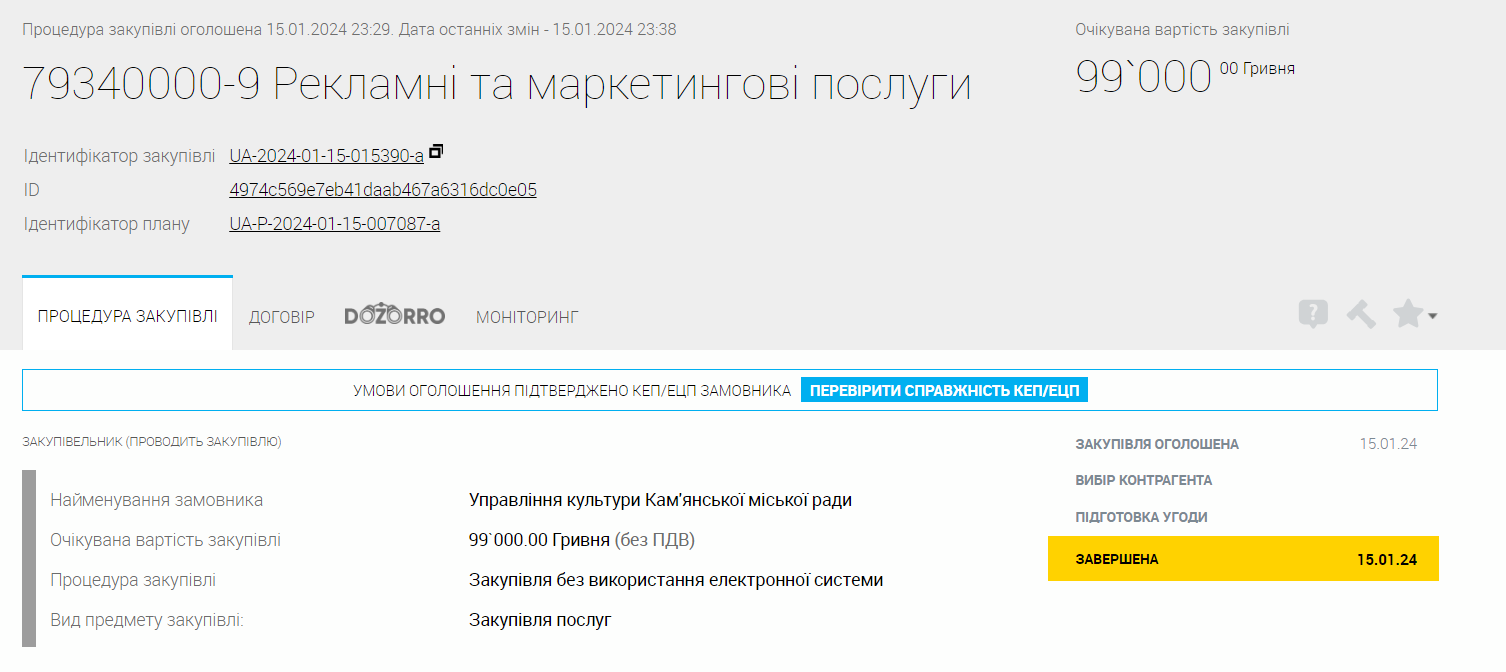This screenshot has height=672, width=1506.
Task: Select the ЗАКУПІВЛЯ ОГОЛОШЕНА timeline step
Action: [1157, 444]
